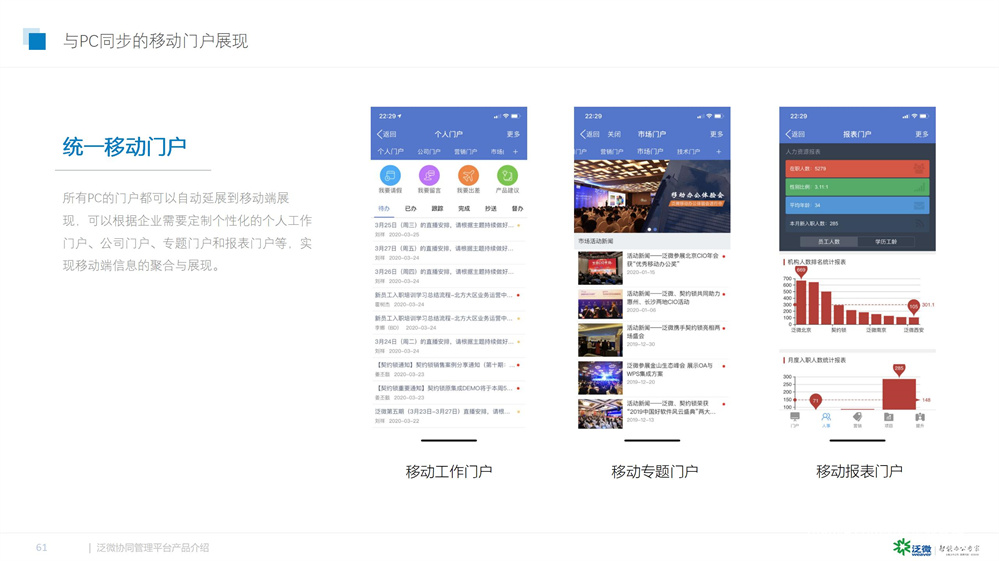Tap 更多 in 报表门户 phone header
Image resolution: width=999 pixels, height=561 pixels.
(921, 134)
